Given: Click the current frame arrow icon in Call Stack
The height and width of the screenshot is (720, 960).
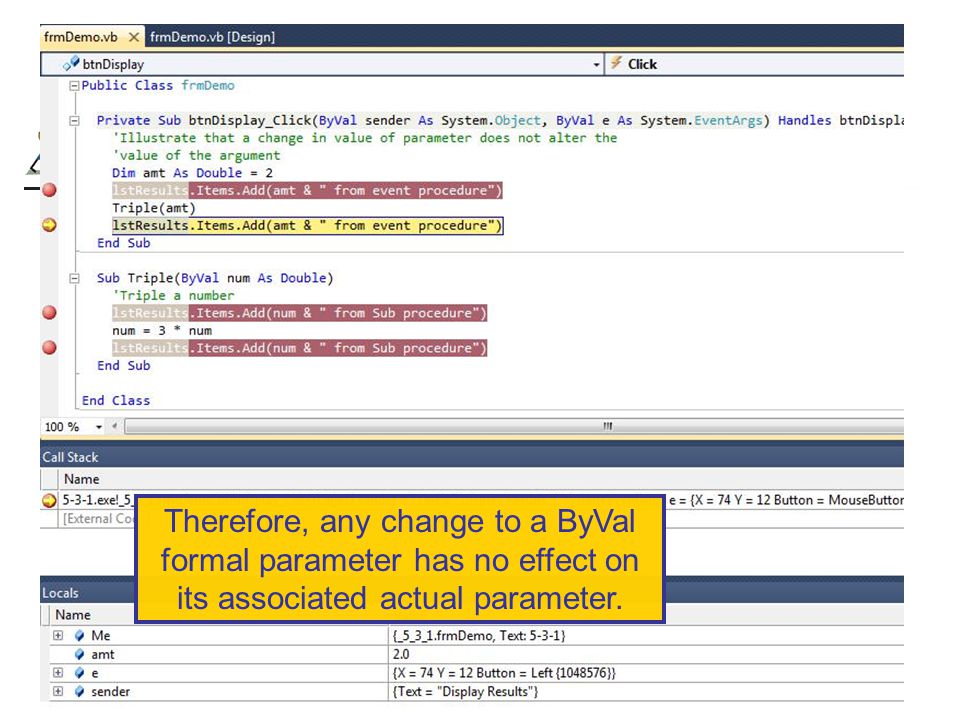Looking at the screenshot, I should tap(49, 501).
